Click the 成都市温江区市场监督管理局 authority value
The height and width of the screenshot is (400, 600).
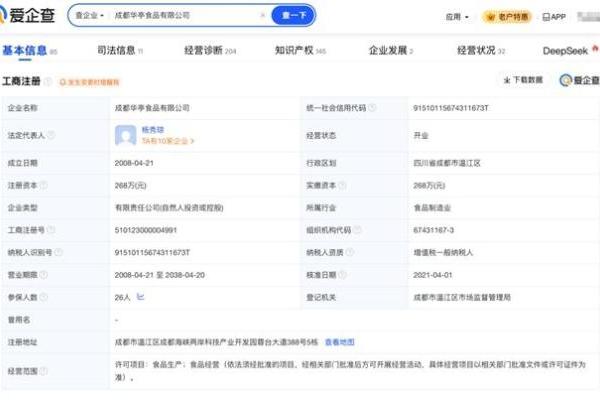[462, 297]
